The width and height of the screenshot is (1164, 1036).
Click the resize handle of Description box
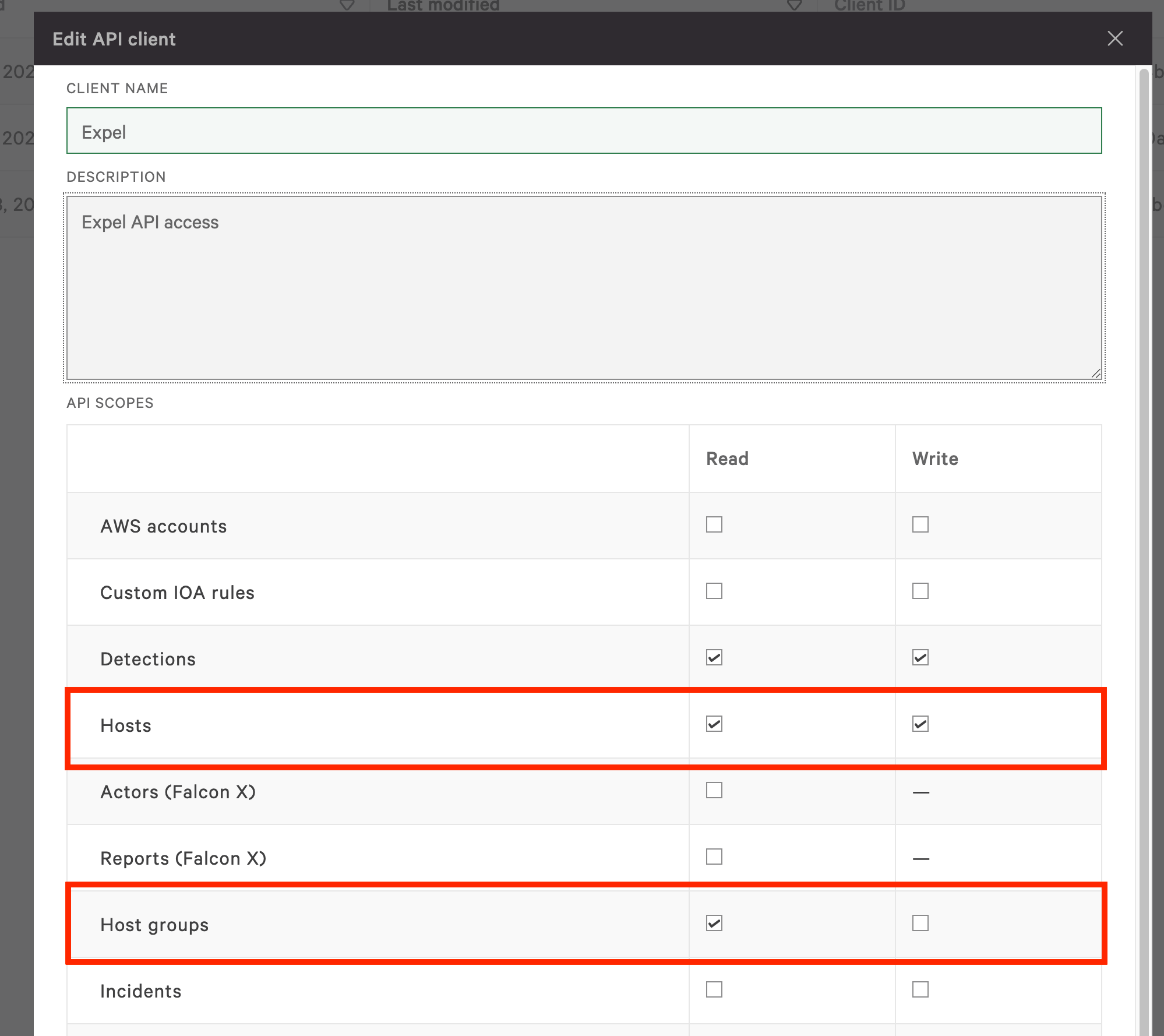click(x=1096, y=373)
